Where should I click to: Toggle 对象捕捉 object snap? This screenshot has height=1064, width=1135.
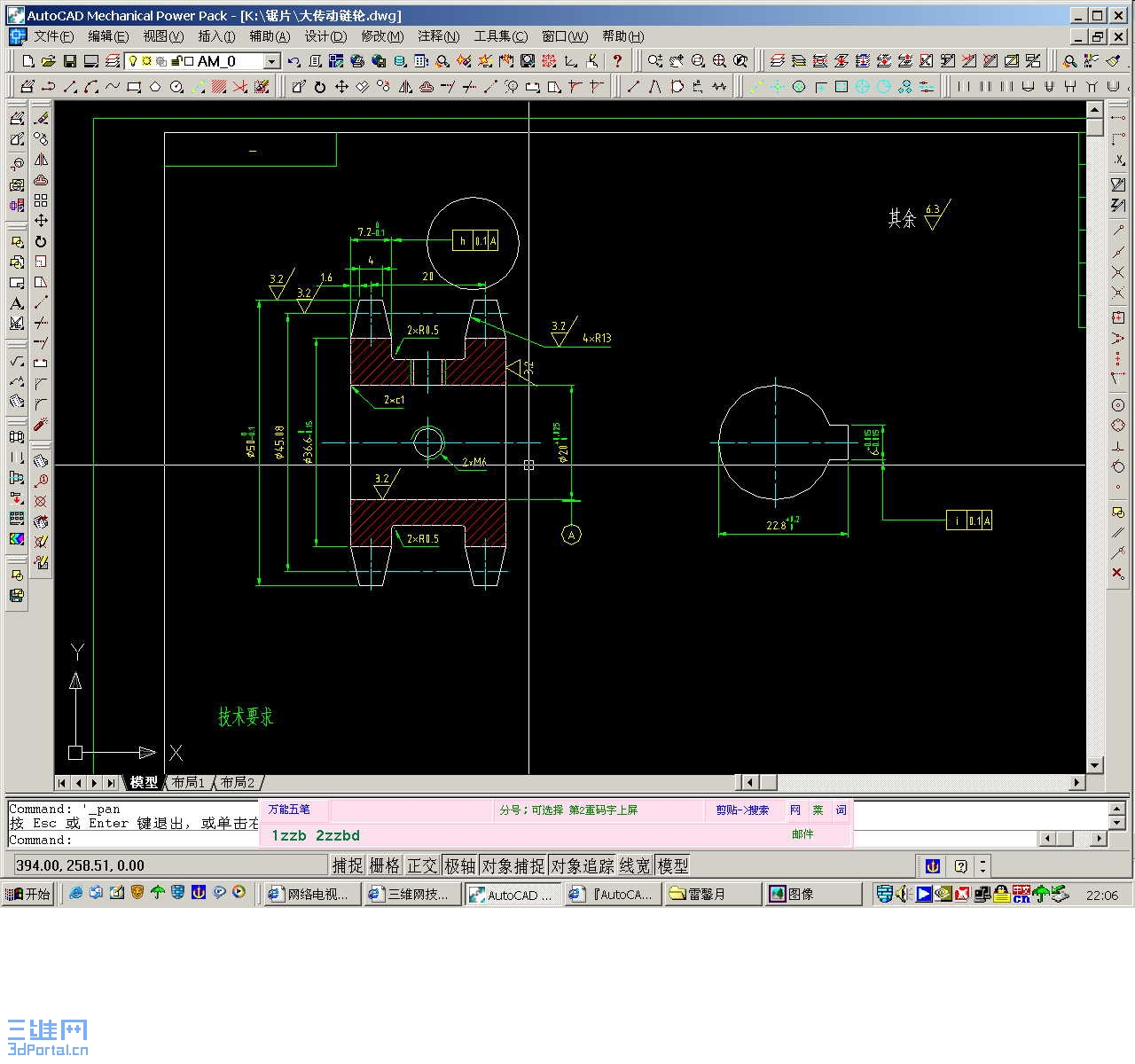pos(513,865)
